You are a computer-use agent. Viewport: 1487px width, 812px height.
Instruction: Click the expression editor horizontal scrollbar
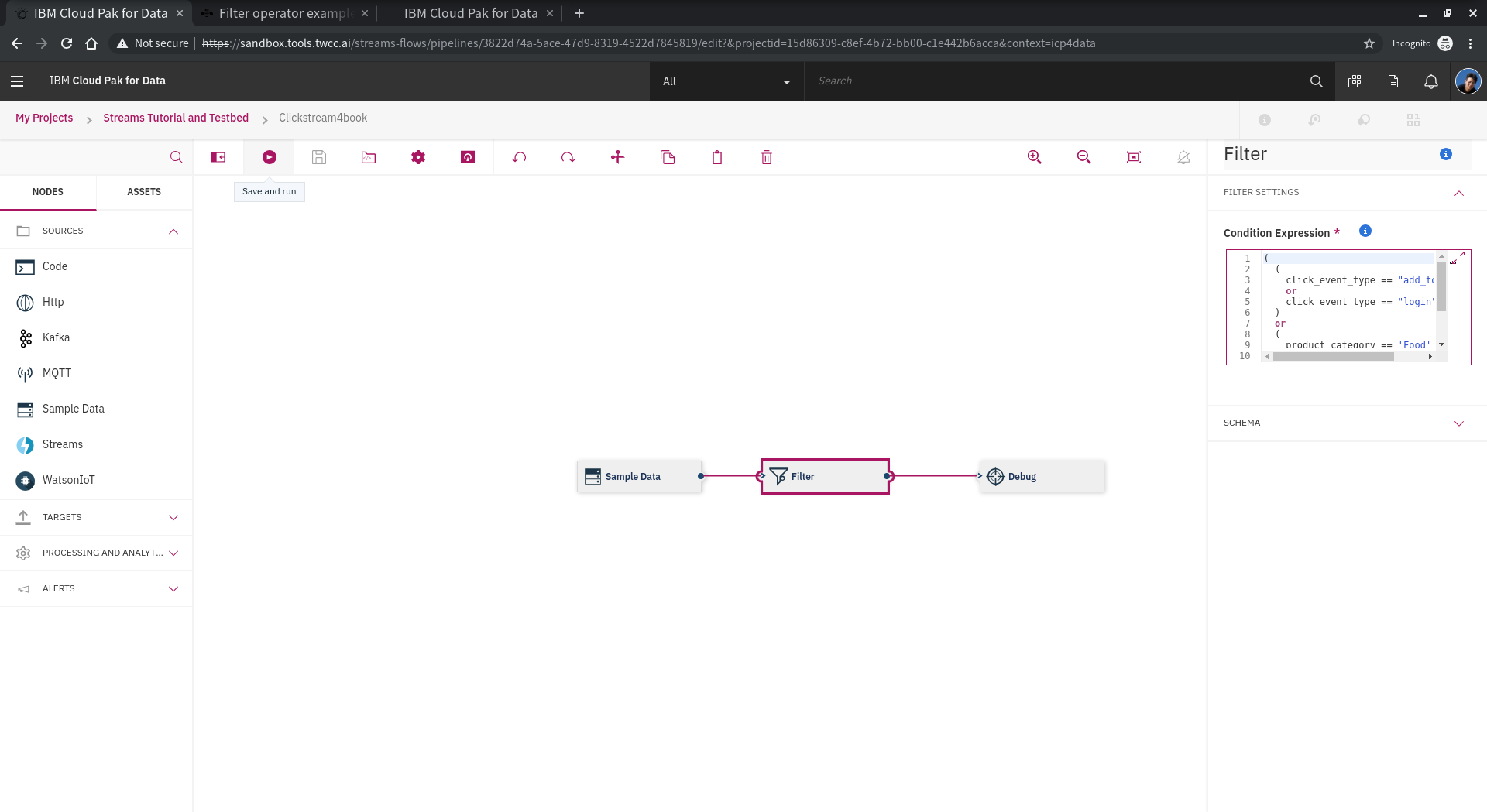tap(1333, 357)
